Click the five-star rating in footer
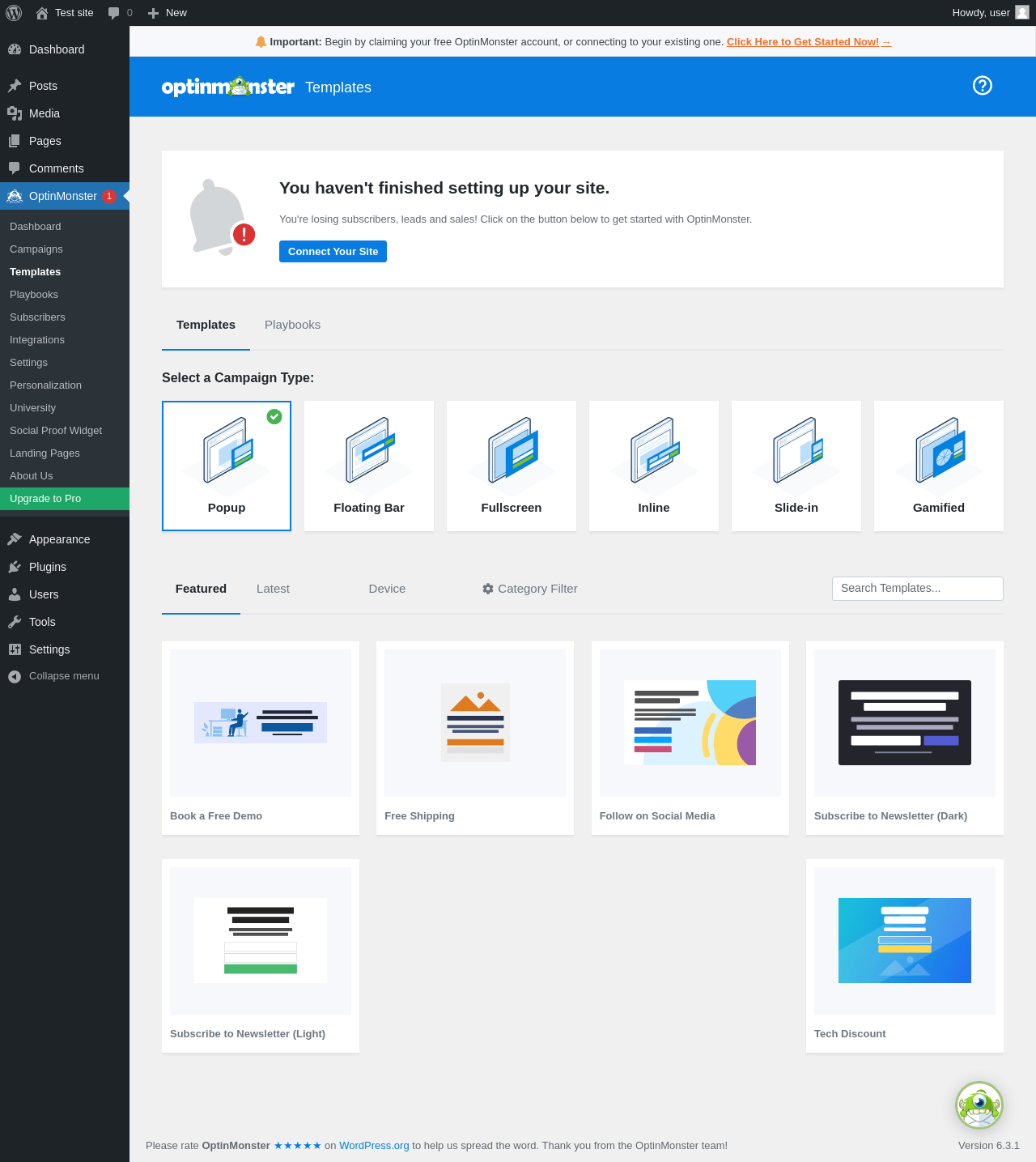The height and width of the screenshot is (1162, 1036). [x=298, y=1146]
